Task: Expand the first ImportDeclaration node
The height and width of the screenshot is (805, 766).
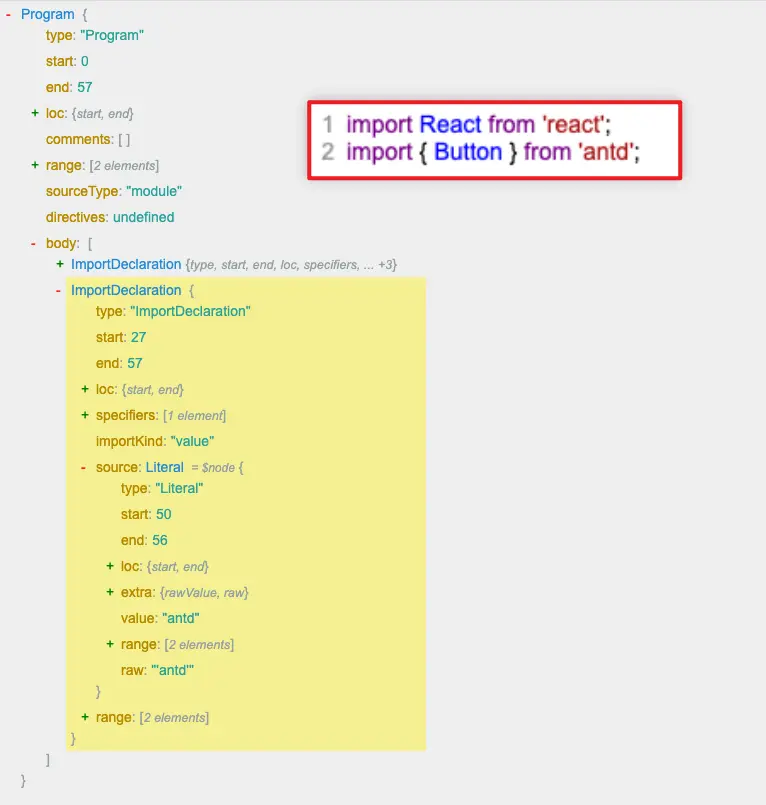Action: 60,264
